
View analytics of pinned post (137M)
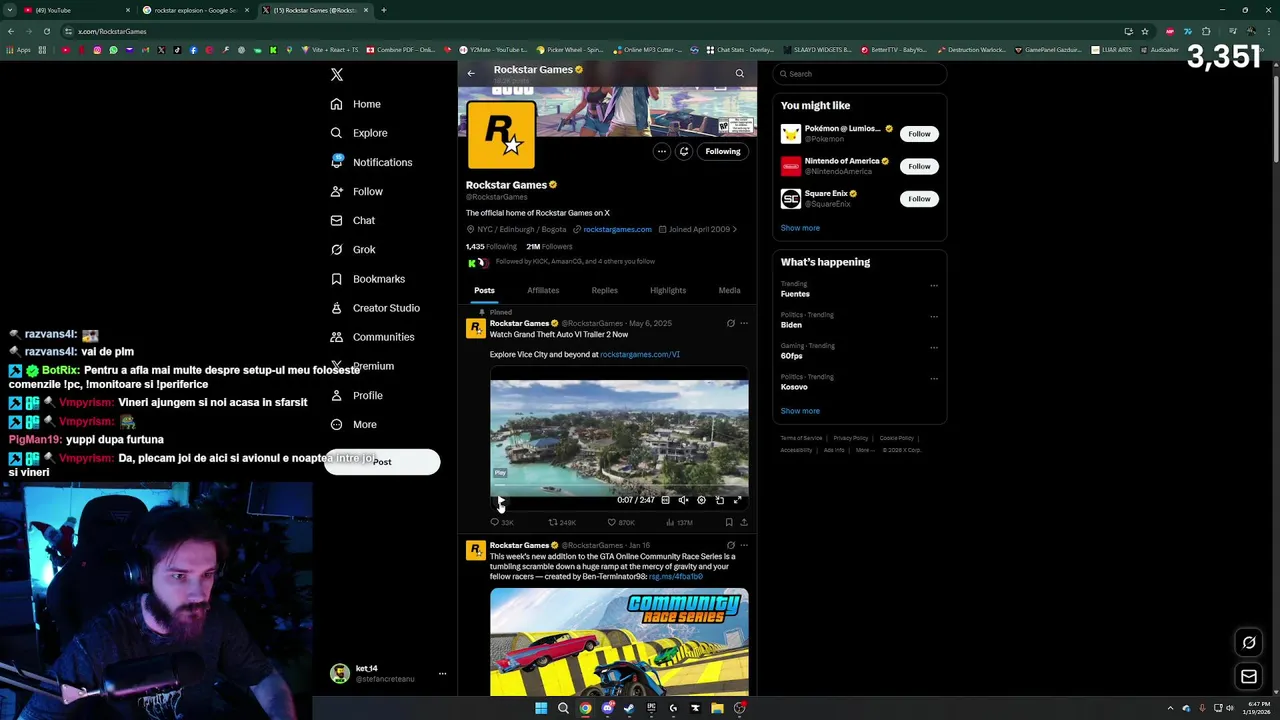tap(679, 522)
